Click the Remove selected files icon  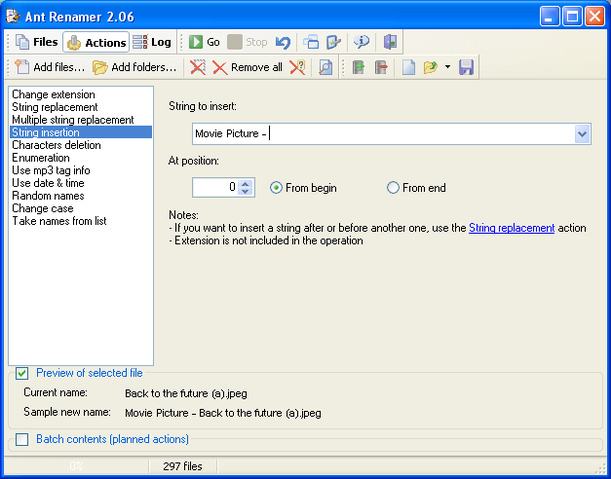point(198,67)
